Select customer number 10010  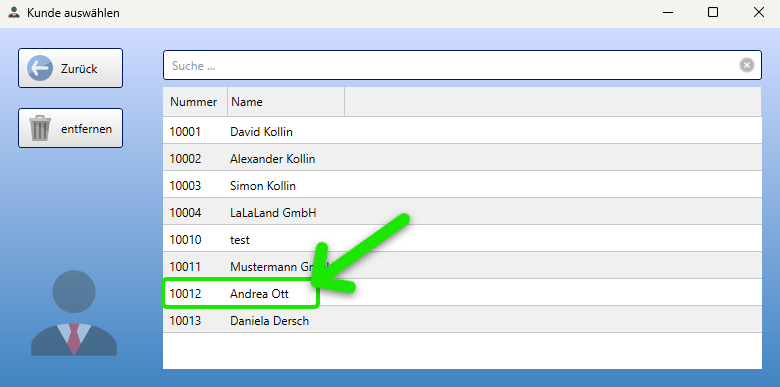185,240
